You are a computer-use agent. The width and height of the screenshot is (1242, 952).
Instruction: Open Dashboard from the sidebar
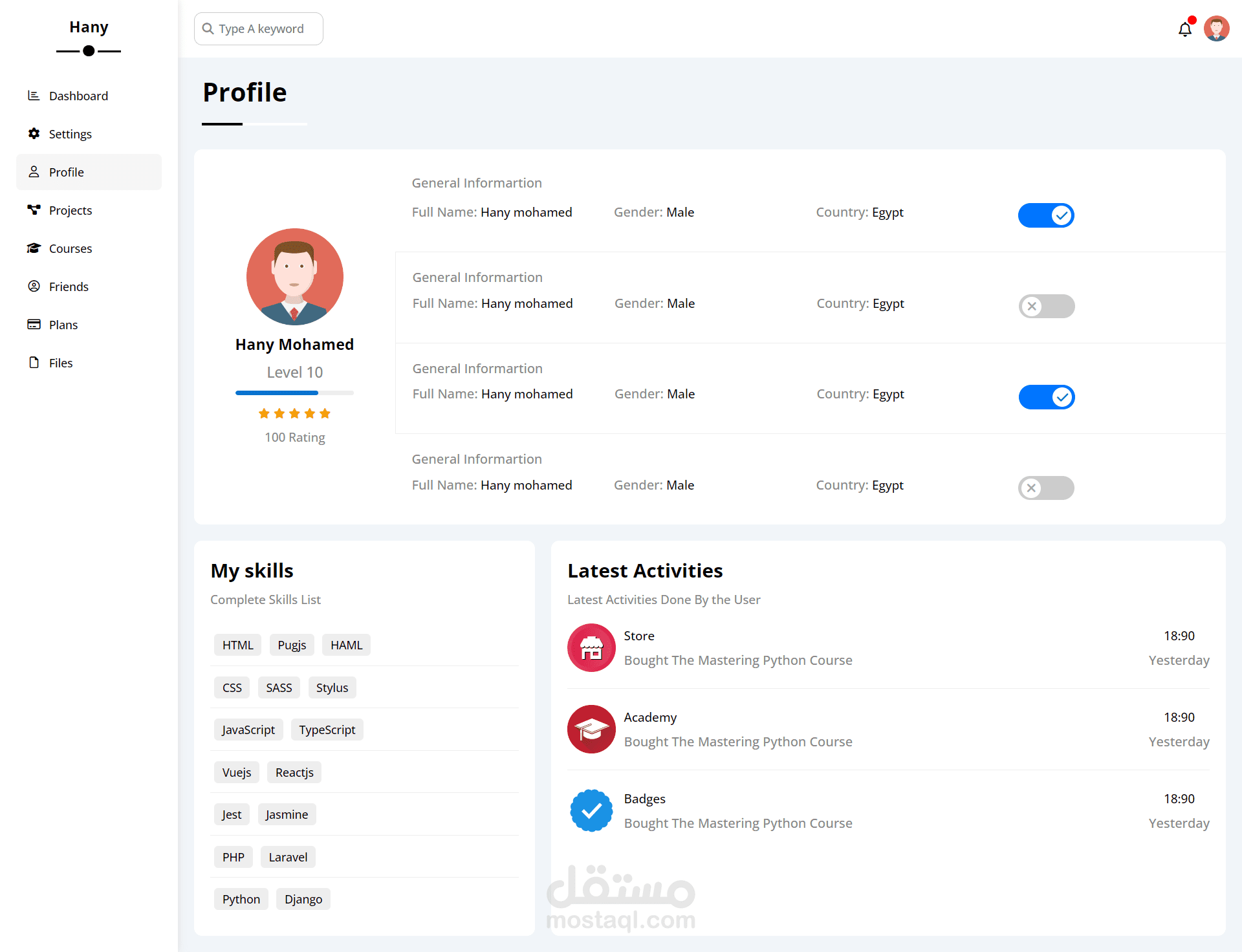(78, 96)
